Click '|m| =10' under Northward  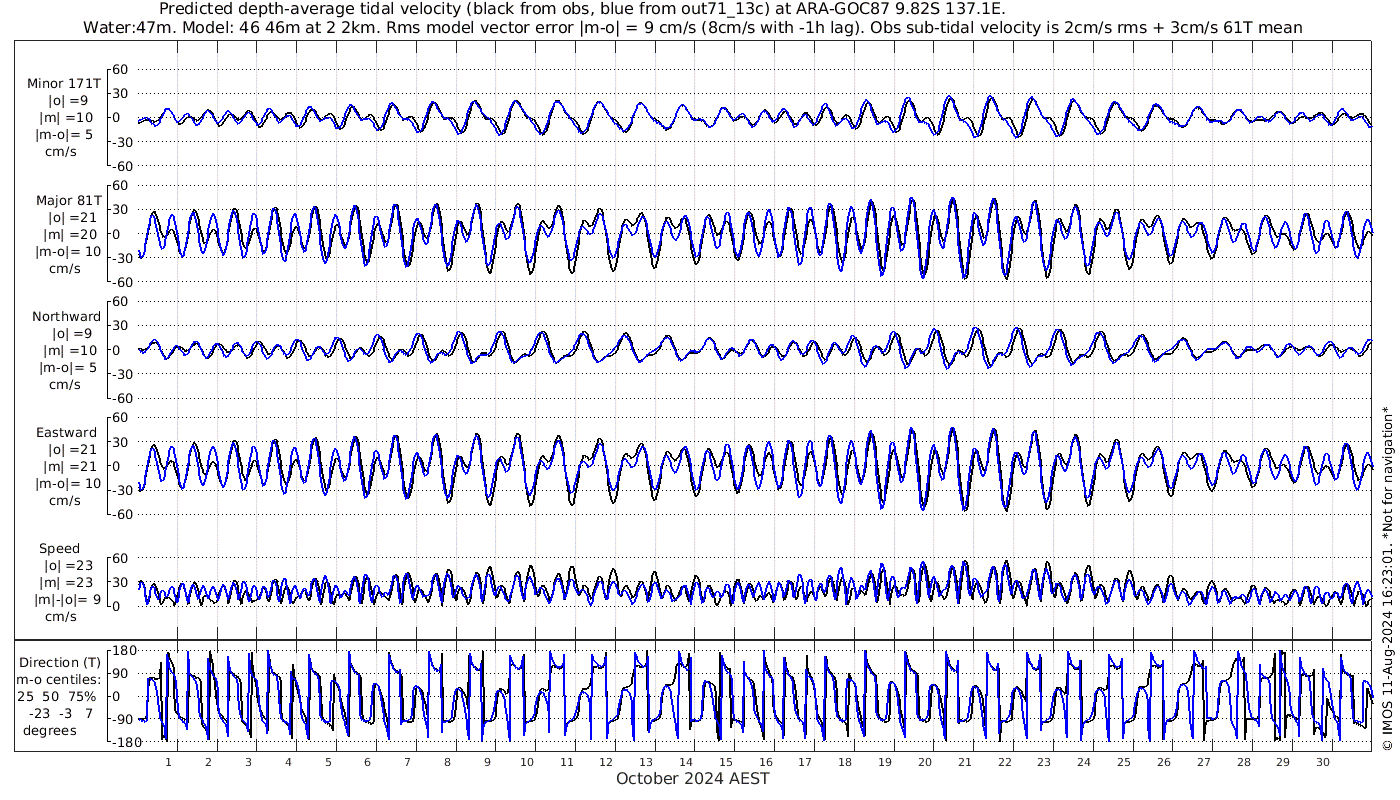70,350
